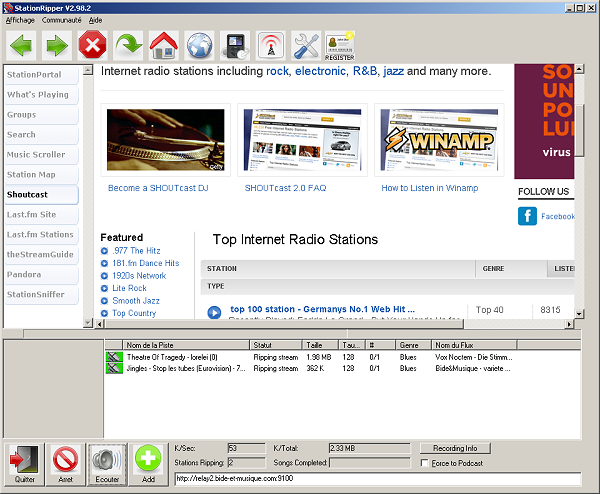600x494 pixels.
Task: Click the turntable DJ thumbnail
Action: point(166,140)
